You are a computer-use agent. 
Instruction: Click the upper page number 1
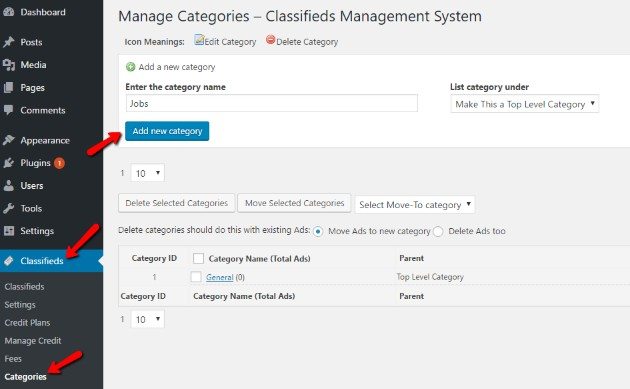pos(122,173)
